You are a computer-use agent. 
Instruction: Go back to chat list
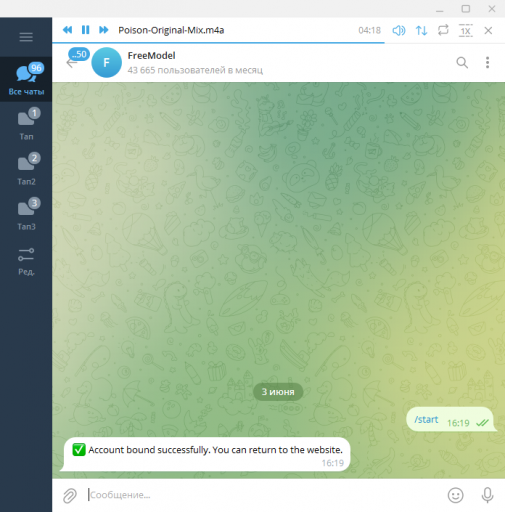[71, 63]
